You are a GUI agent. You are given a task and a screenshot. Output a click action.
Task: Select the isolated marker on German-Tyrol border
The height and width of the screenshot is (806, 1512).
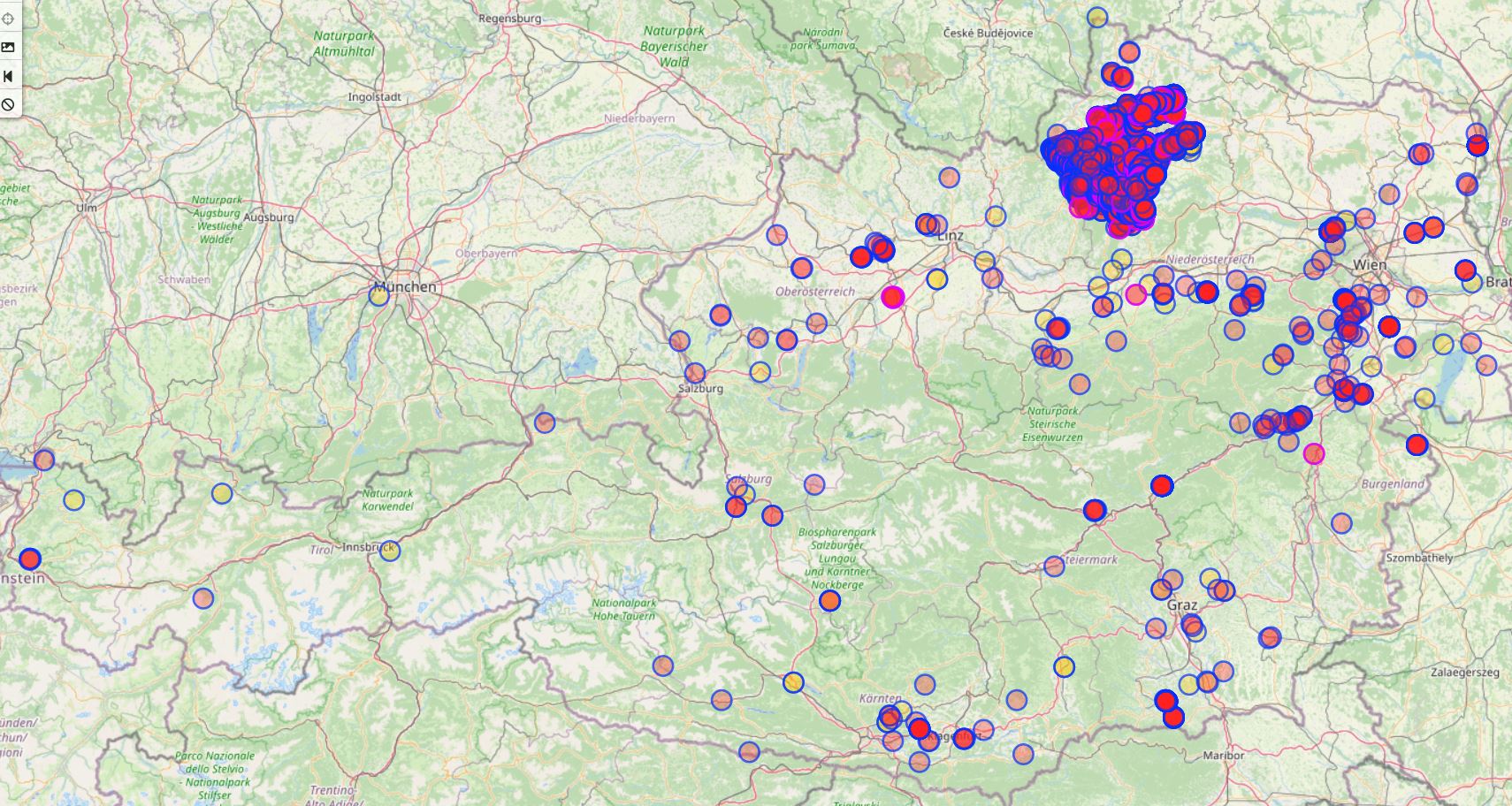[545, 422]
